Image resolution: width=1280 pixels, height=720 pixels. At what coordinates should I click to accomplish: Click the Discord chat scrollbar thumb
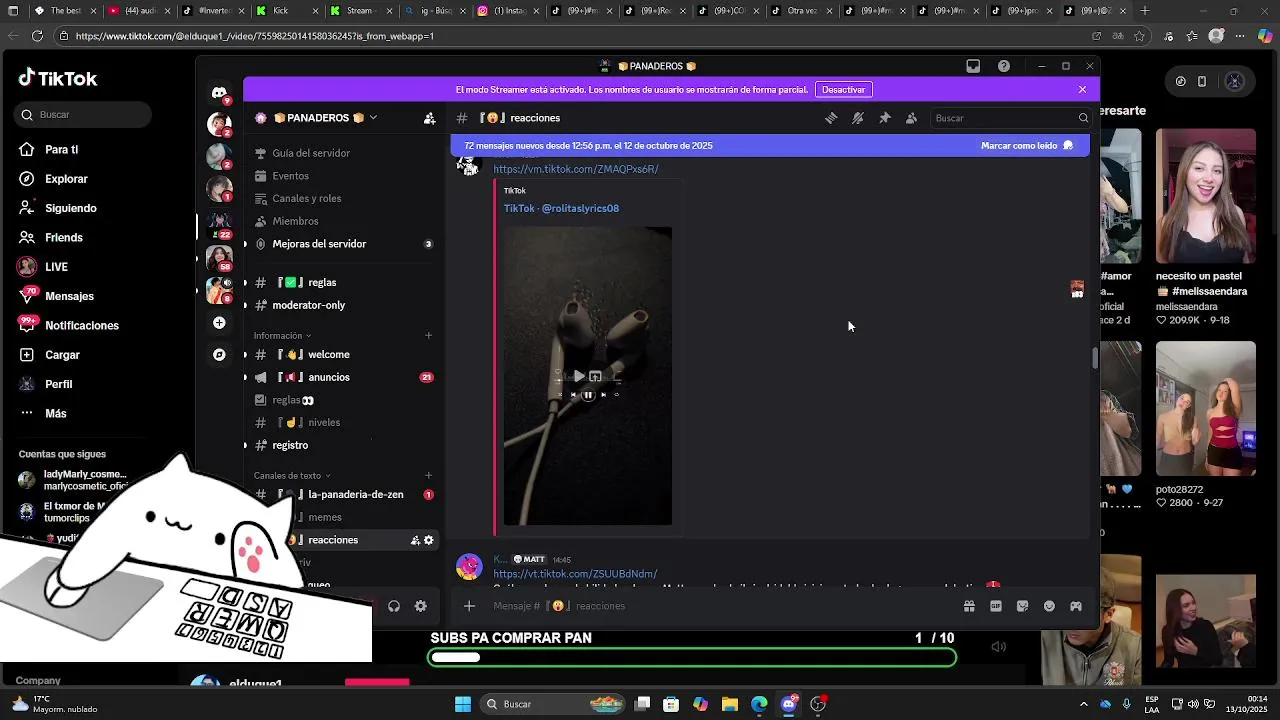[x=1095, y=358]
